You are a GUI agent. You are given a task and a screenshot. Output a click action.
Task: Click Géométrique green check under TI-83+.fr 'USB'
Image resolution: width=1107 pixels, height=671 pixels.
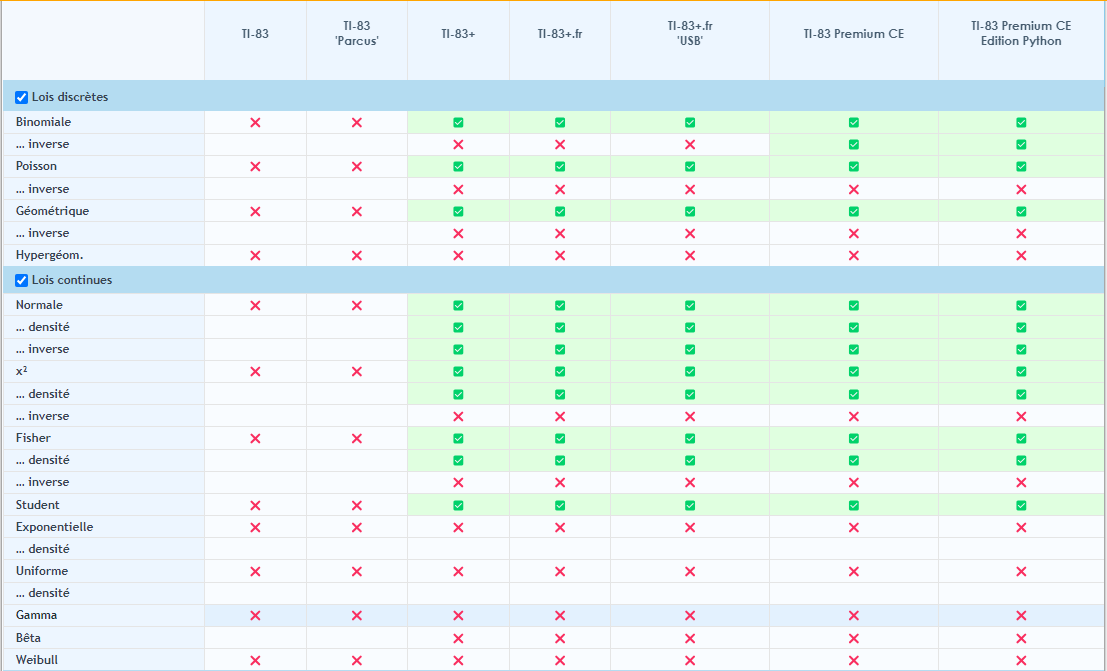(x=690, y=211)
